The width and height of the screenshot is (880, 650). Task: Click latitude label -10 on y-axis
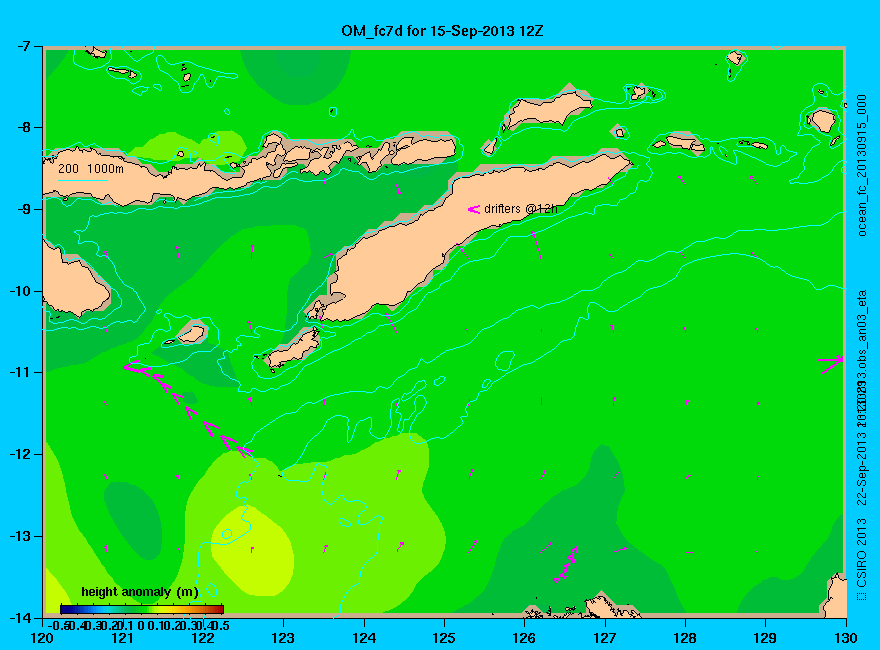[x=22, y=291]
